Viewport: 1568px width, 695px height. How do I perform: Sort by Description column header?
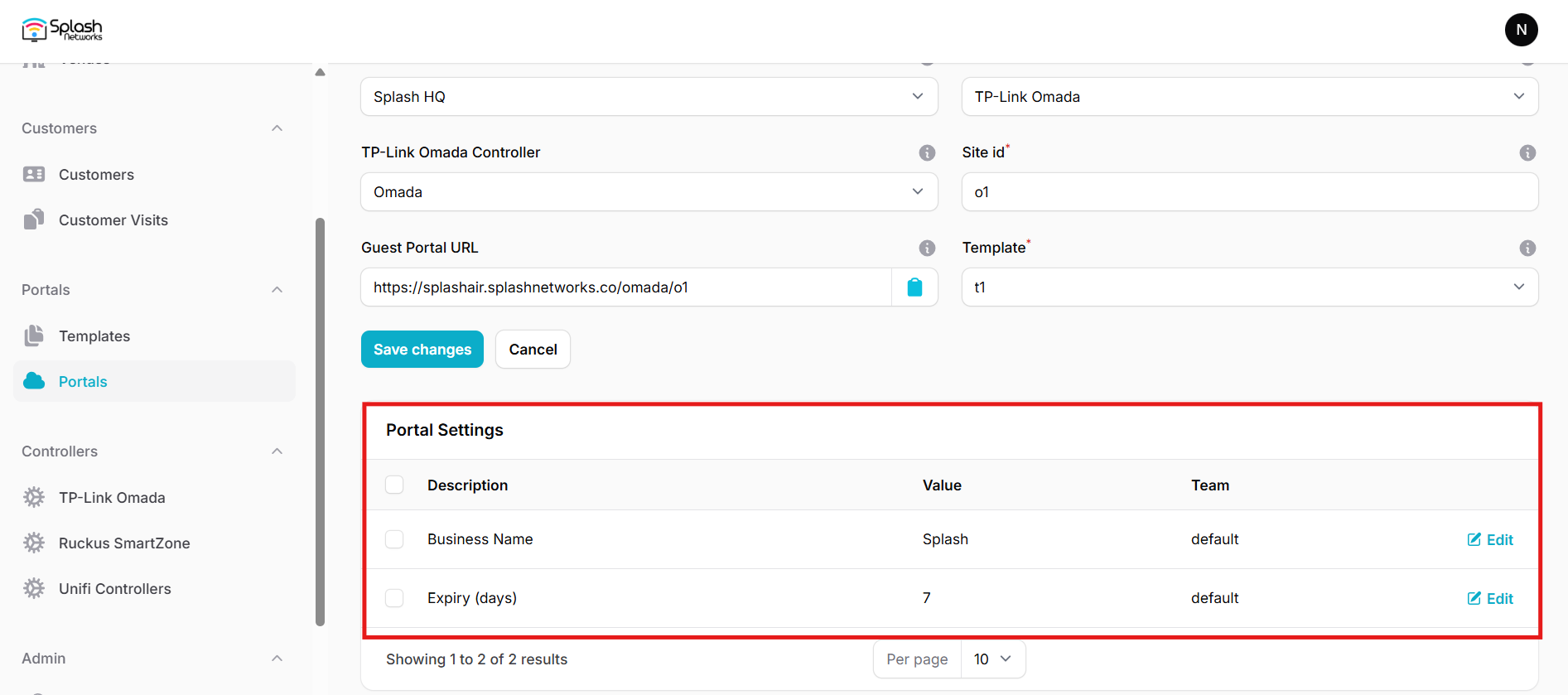[x=467, y=485]
